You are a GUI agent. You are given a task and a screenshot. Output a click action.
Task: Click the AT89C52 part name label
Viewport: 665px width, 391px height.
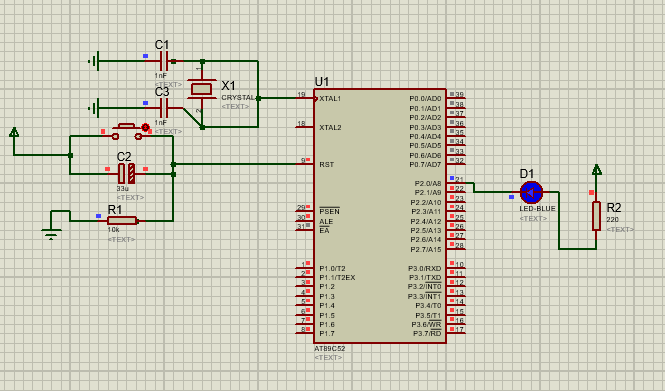pos(330,349)
